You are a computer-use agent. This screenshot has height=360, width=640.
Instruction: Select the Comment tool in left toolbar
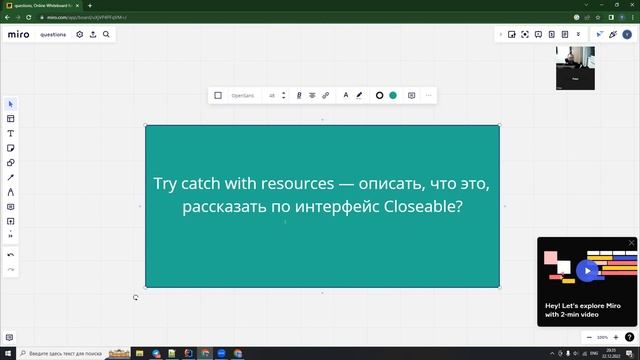(11, 207)
